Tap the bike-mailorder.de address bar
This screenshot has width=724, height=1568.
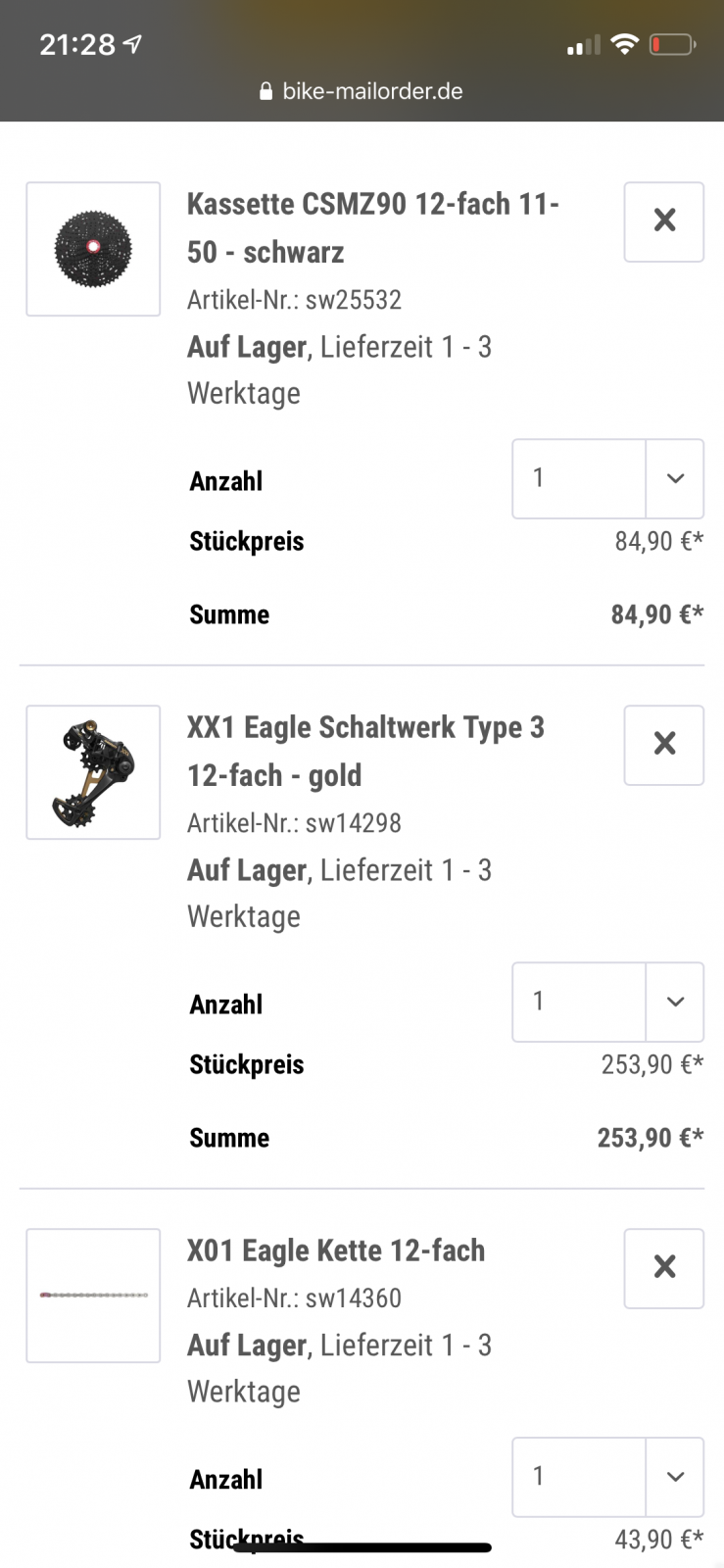pos(372,91)
